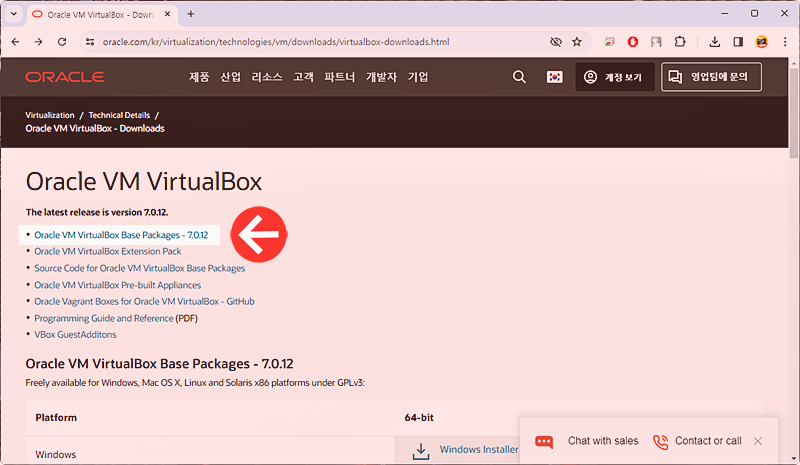
Task: Click Chat with sales
Action: click(603, 440)
